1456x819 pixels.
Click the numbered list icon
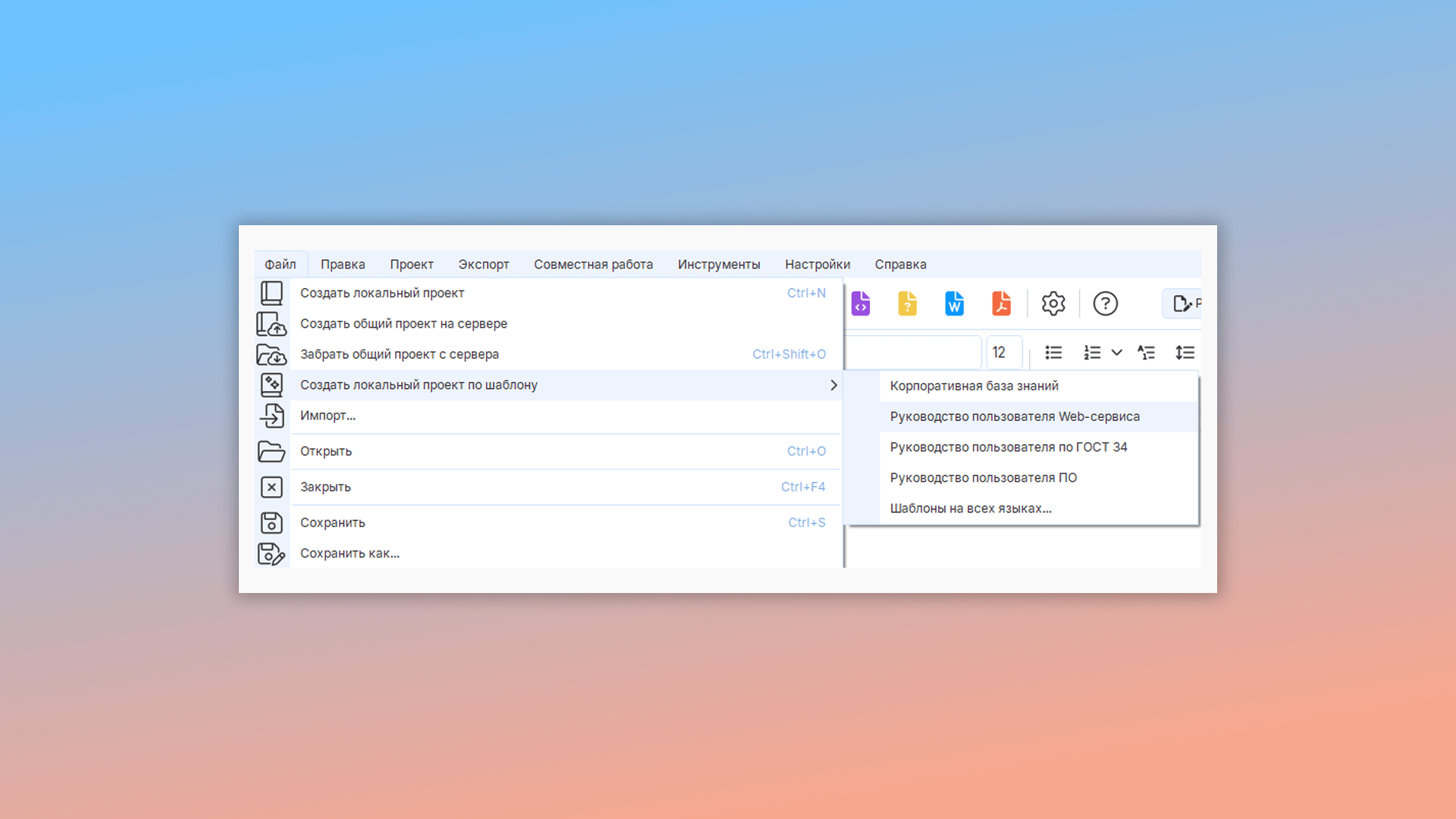[1092, 353]
